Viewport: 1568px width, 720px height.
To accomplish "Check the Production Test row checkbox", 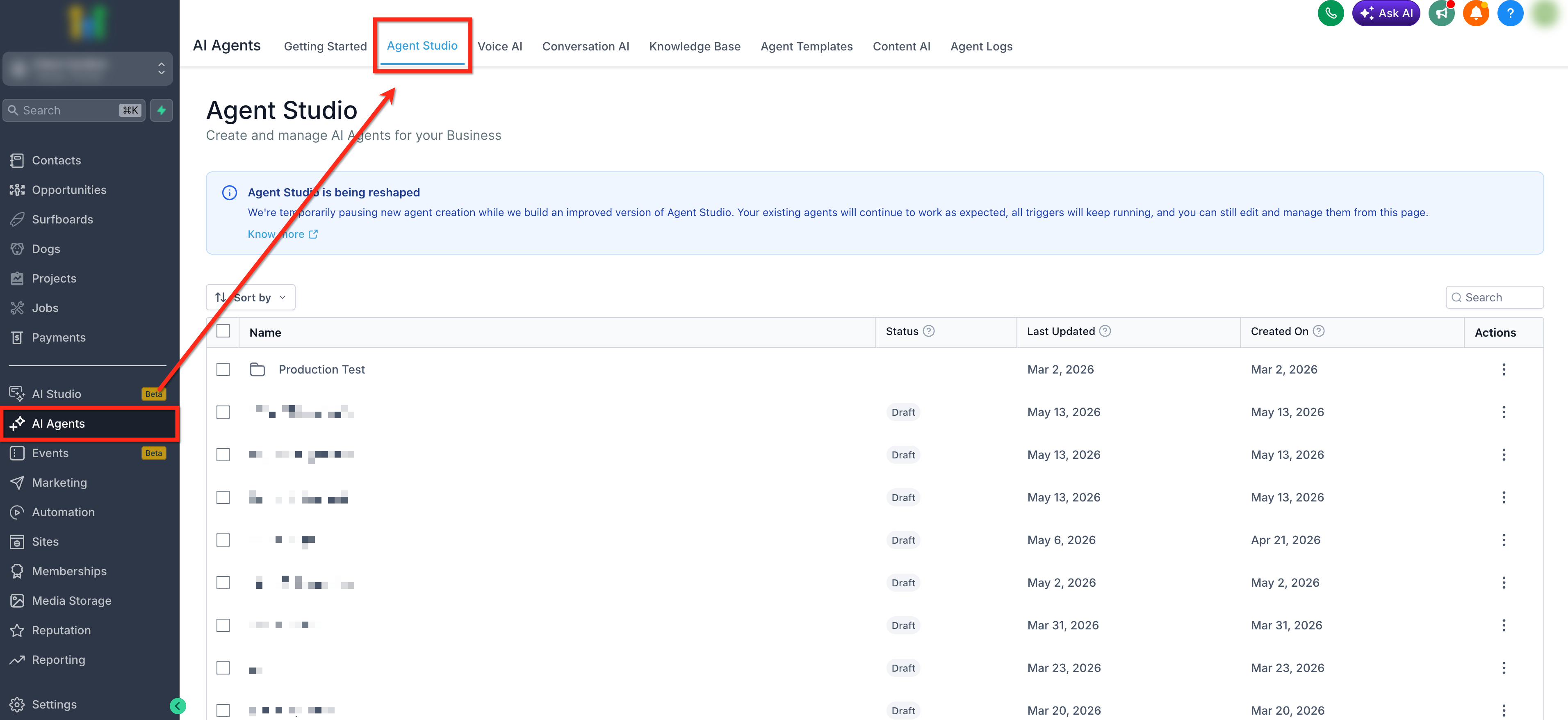I will 223,369.
